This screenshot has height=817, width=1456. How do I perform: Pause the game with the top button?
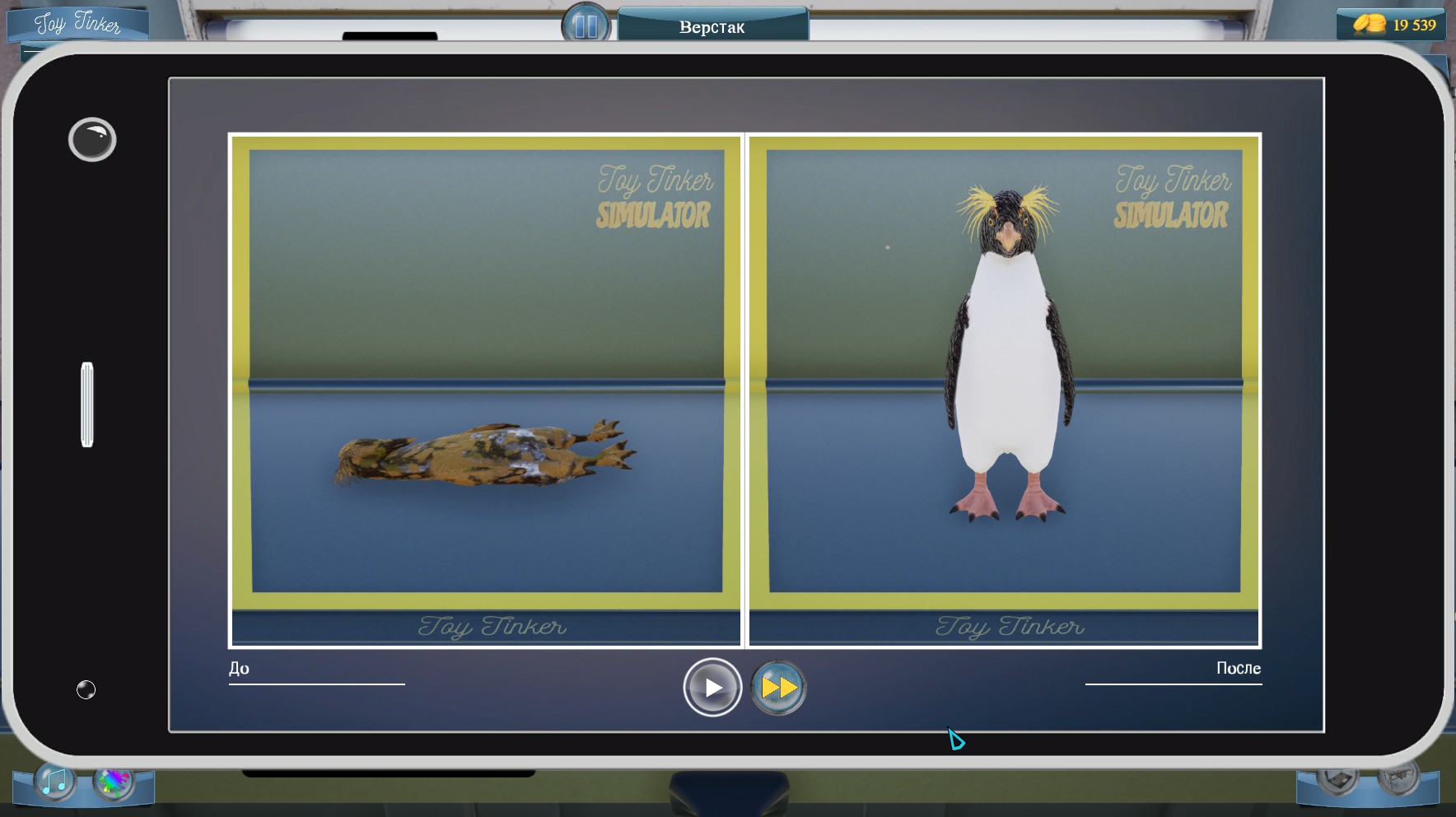pos(586,25)
